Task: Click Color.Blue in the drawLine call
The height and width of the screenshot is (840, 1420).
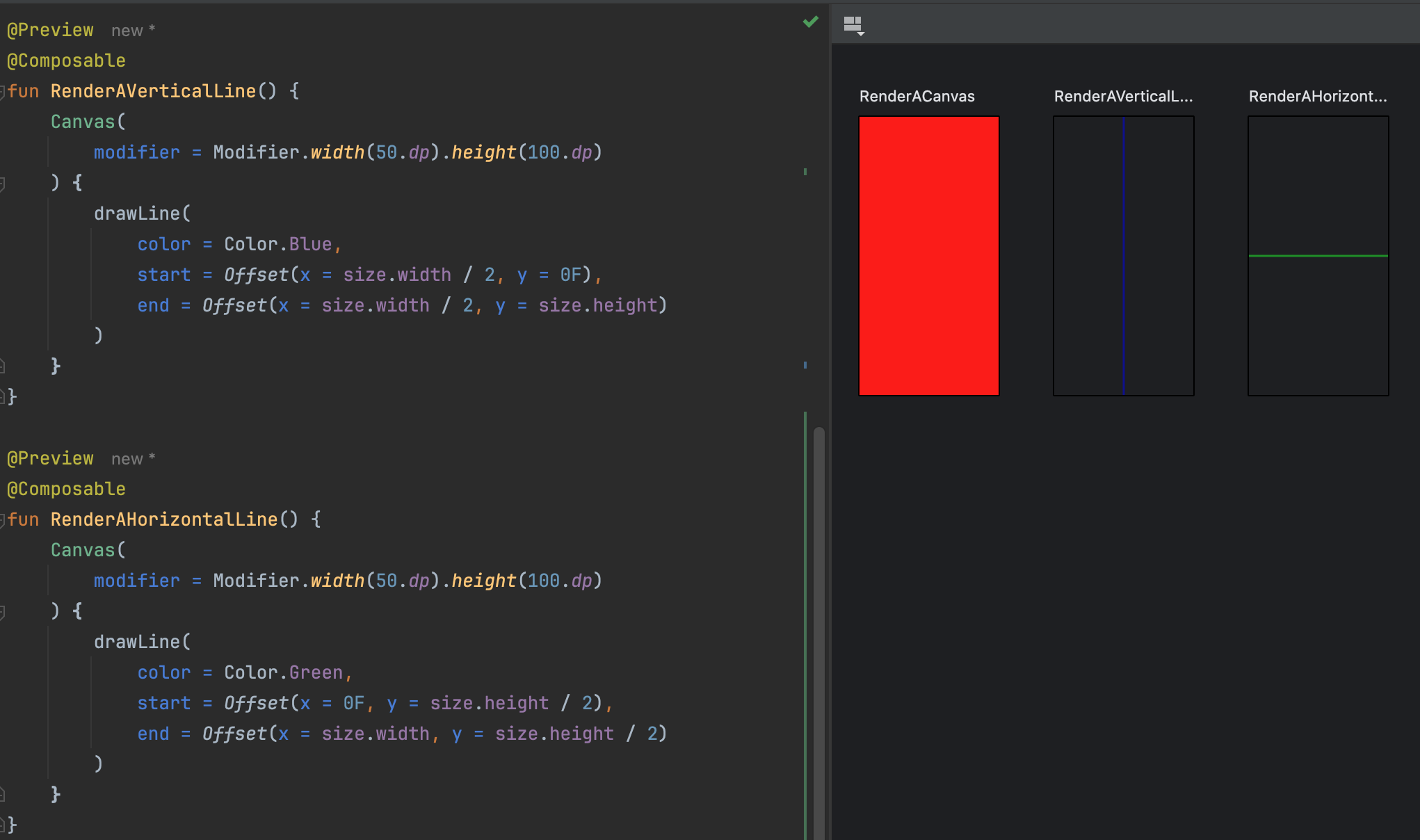Action: (277, 244)
